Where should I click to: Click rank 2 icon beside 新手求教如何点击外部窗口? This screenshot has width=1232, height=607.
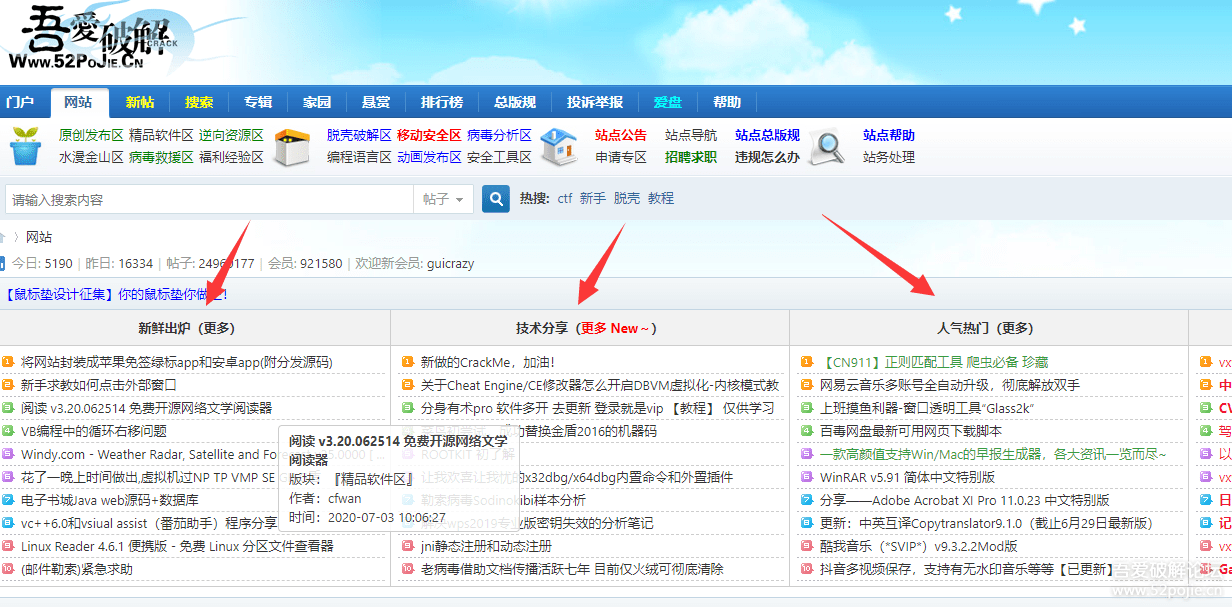pyautogui.click(x=8, y=385)
